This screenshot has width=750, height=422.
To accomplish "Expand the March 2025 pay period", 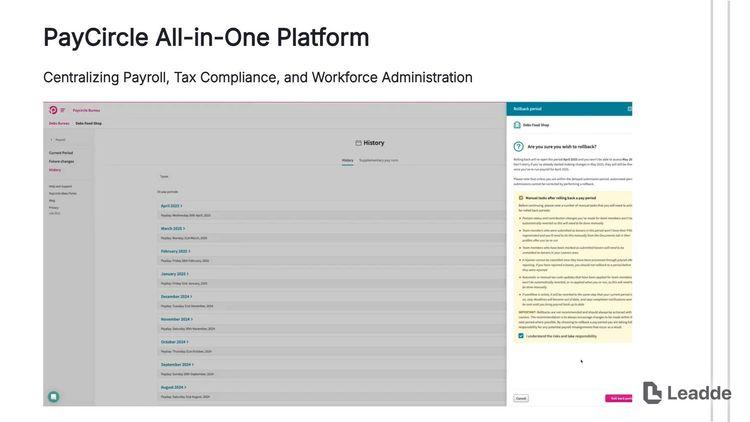I will tap(172, 229).
